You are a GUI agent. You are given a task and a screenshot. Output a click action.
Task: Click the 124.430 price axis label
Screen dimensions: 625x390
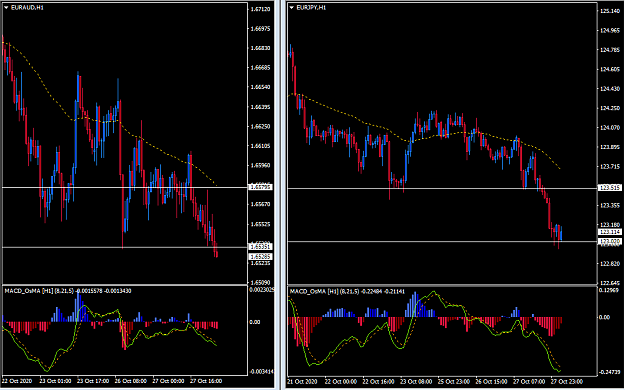tap(610, 89)
